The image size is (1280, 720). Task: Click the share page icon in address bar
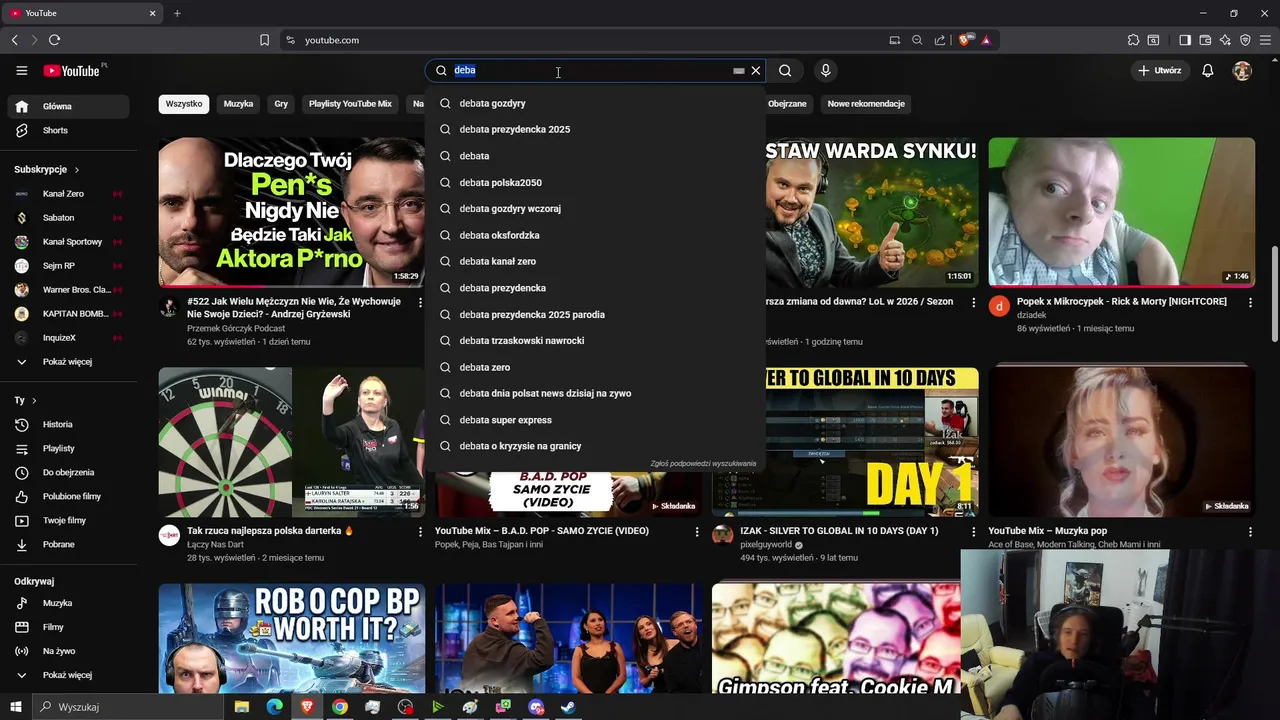(x=940, y=40)
